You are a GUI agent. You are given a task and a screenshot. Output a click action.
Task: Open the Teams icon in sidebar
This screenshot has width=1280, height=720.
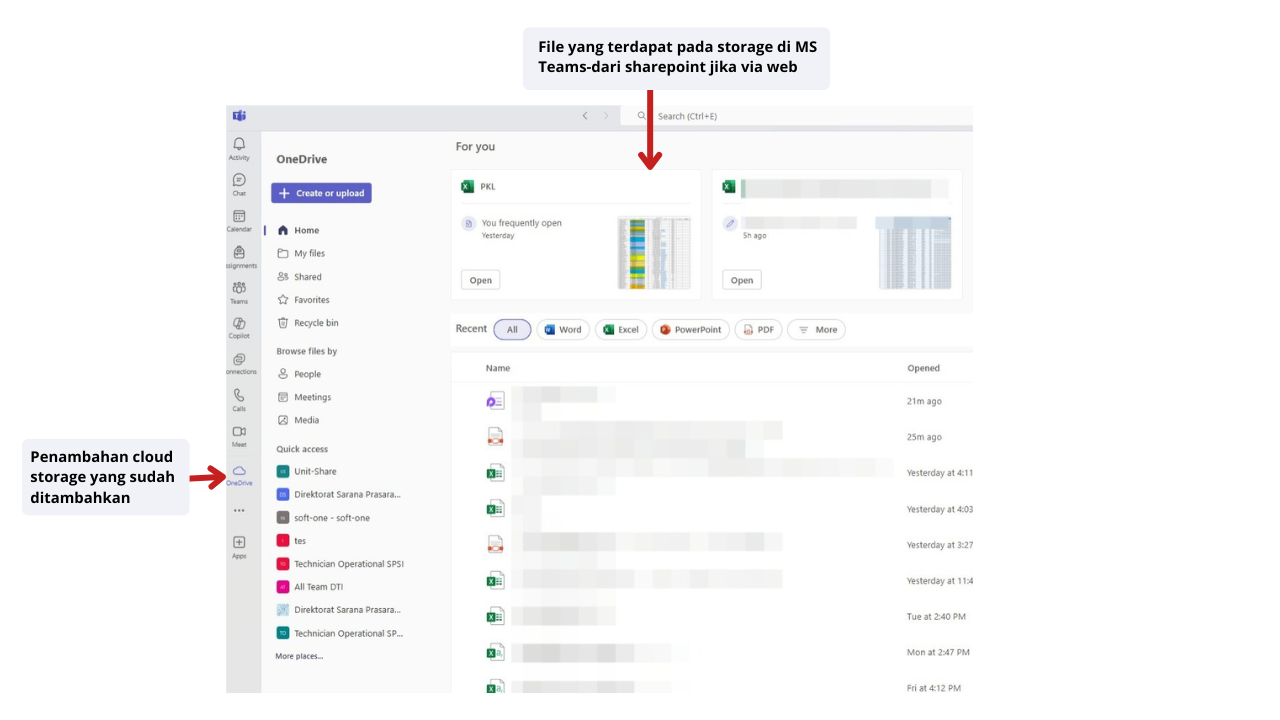click(x=239, y=289)
